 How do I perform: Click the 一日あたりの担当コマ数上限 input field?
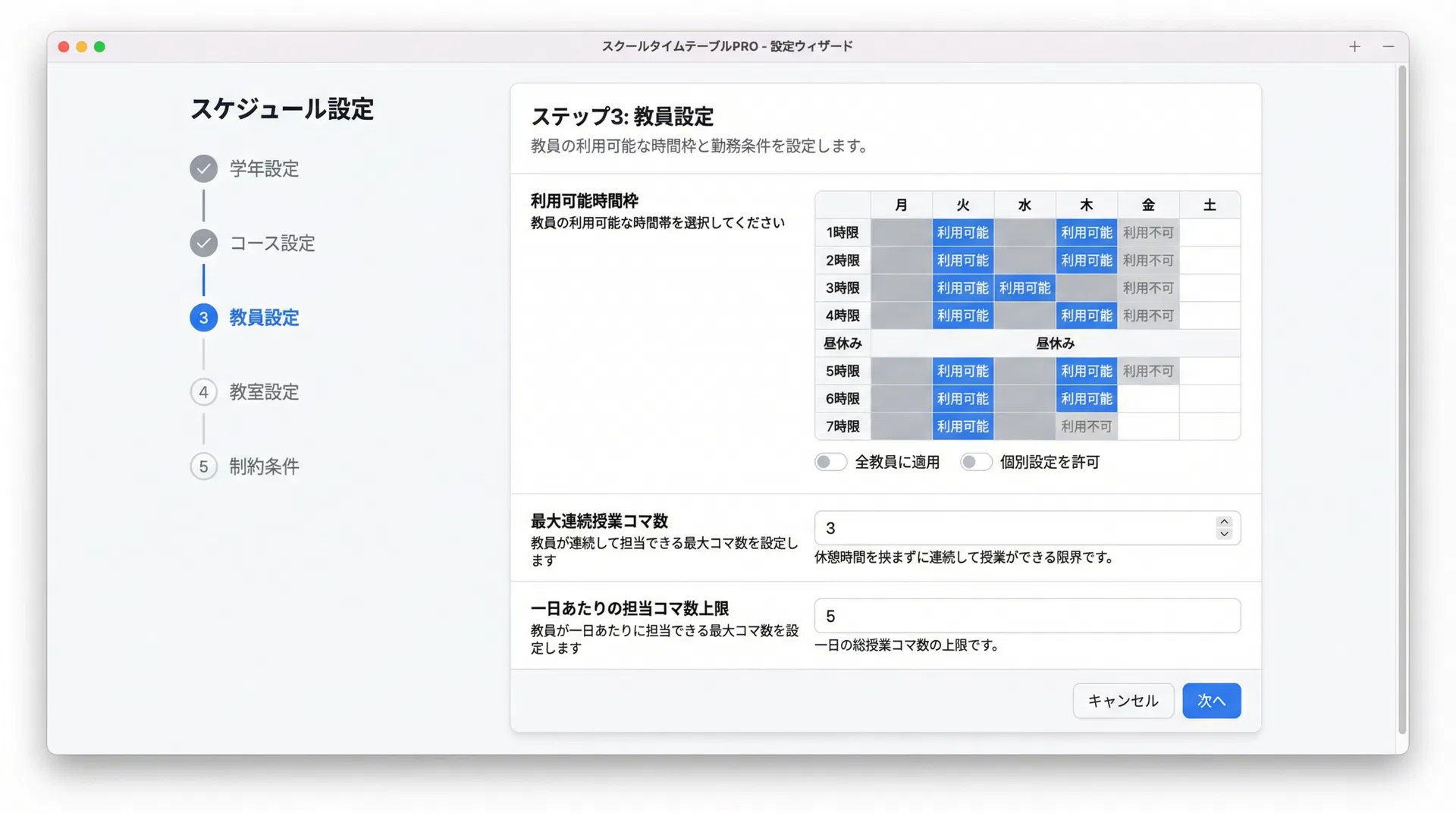tap(1026, 615)
